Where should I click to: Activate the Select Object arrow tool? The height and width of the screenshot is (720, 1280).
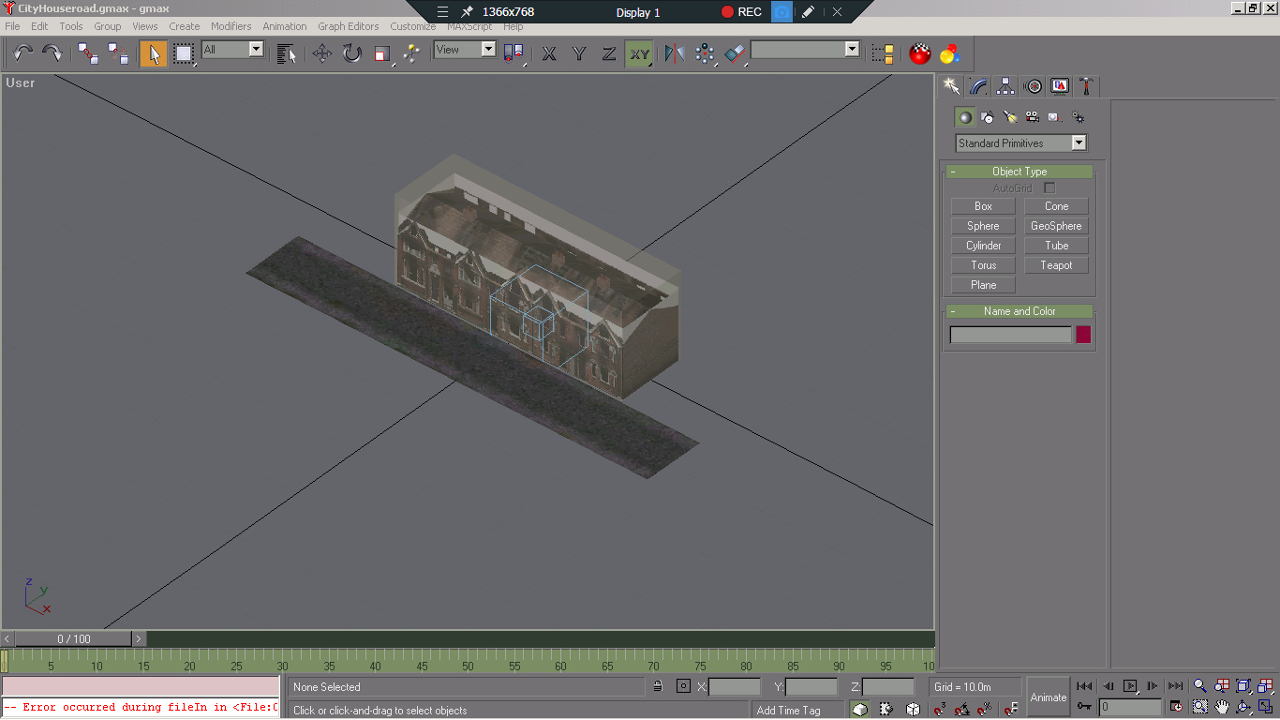pyautogui.click(x=153, y=54)
